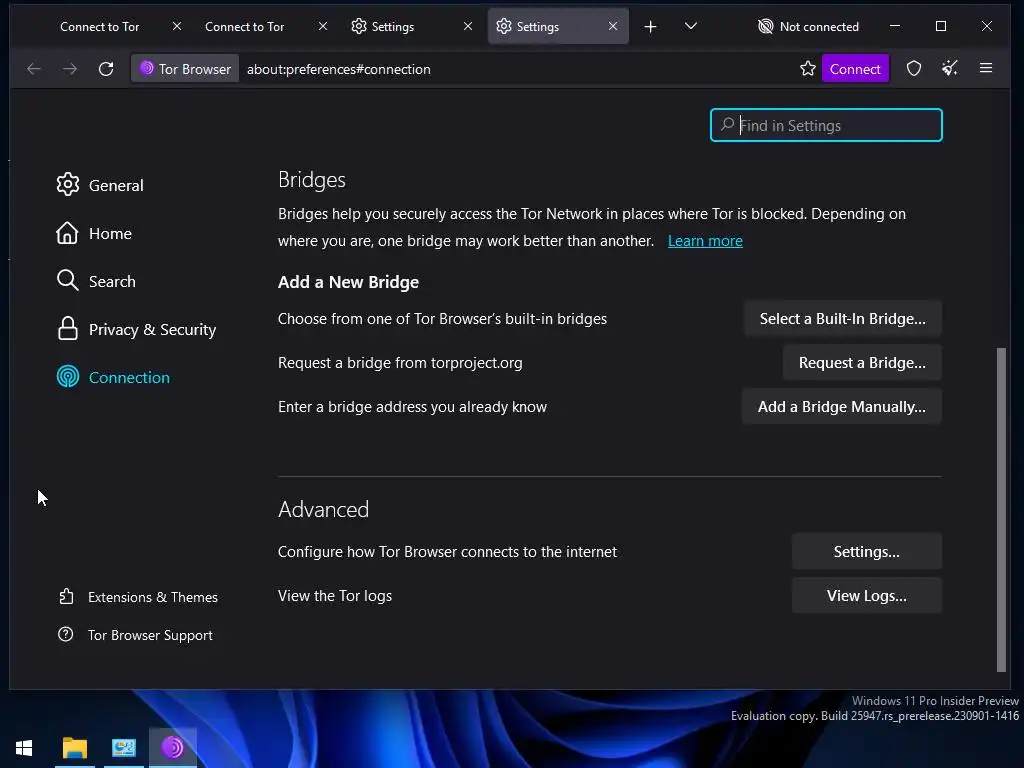This screenshot has height=768, width=1024.
Task: Click the Add a New Bridge heading
Action: [348, 282]
